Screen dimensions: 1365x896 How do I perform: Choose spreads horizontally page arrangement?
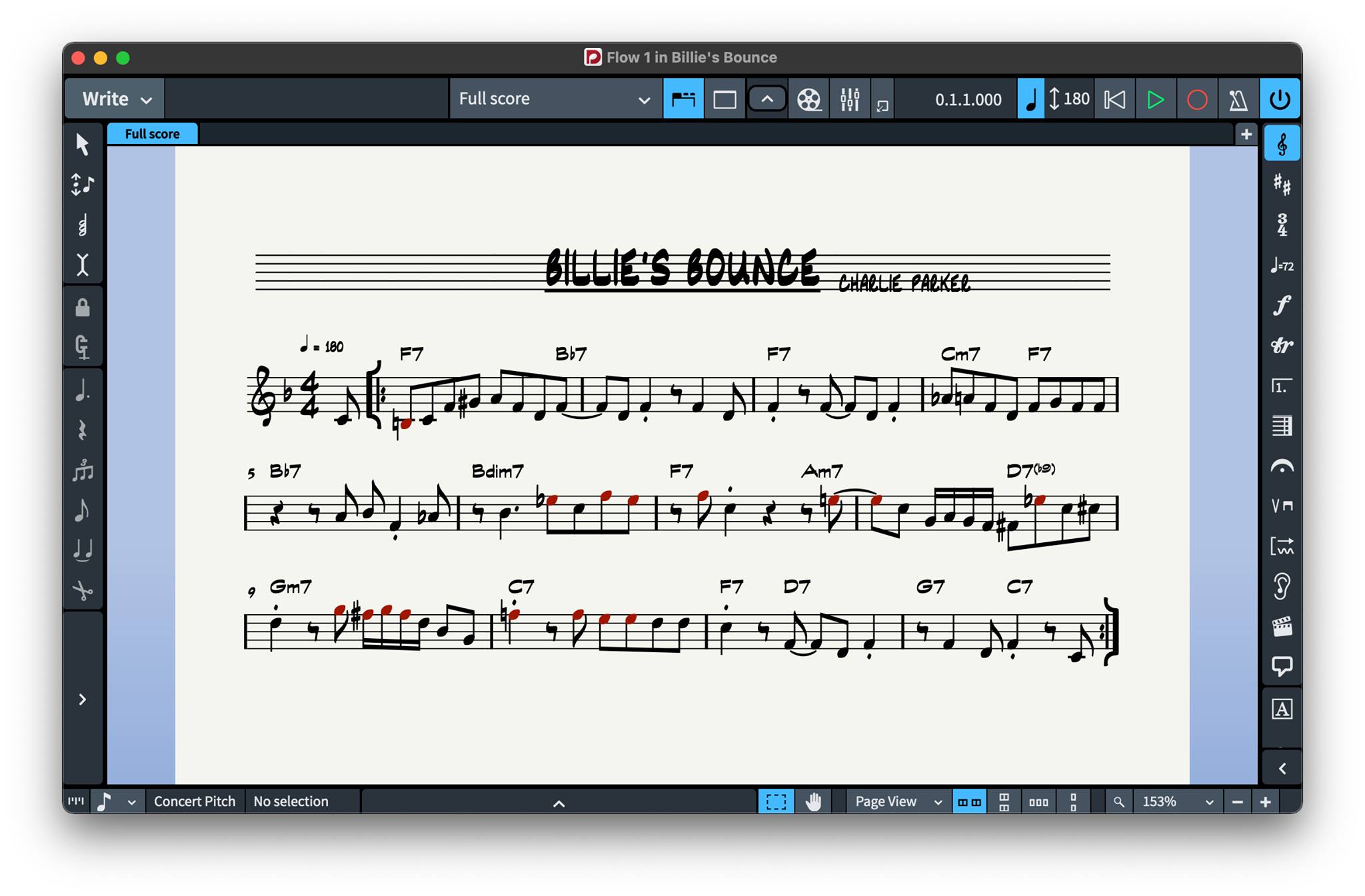(969, 801)
